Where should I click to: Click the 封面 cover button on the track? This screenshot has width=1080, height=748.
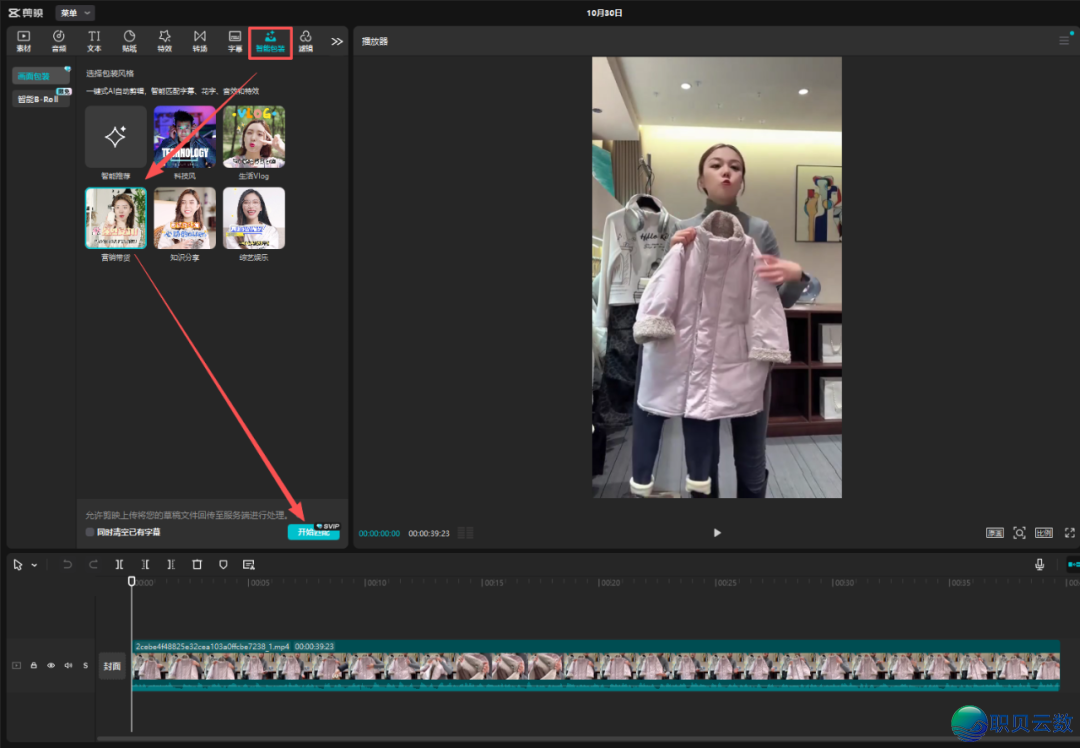(x=113, y=666)
